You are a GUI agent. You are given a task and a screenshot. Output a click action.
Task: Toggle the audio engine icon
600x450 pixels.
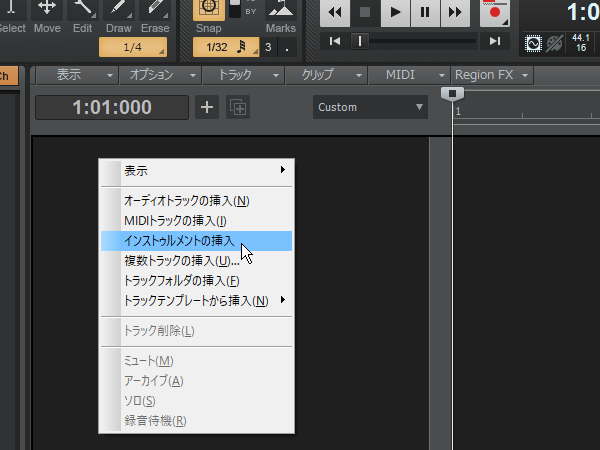533,43
